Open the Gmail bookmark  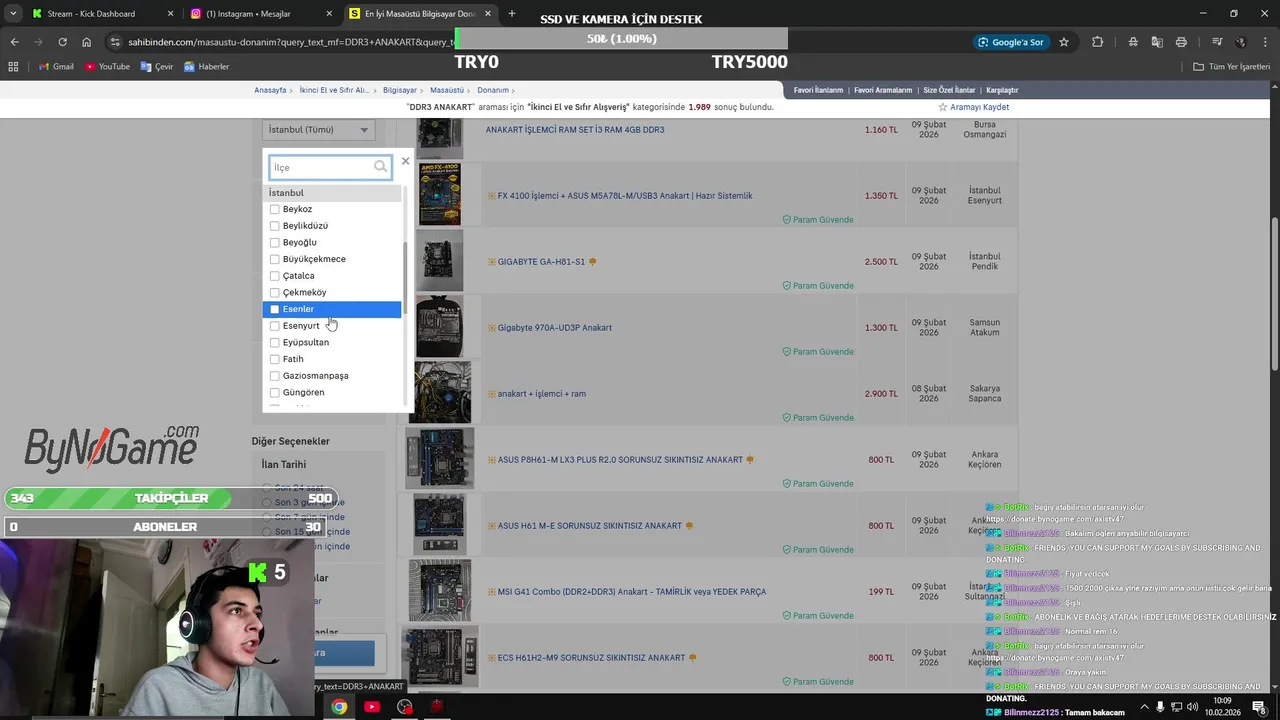tap(56, 67)
